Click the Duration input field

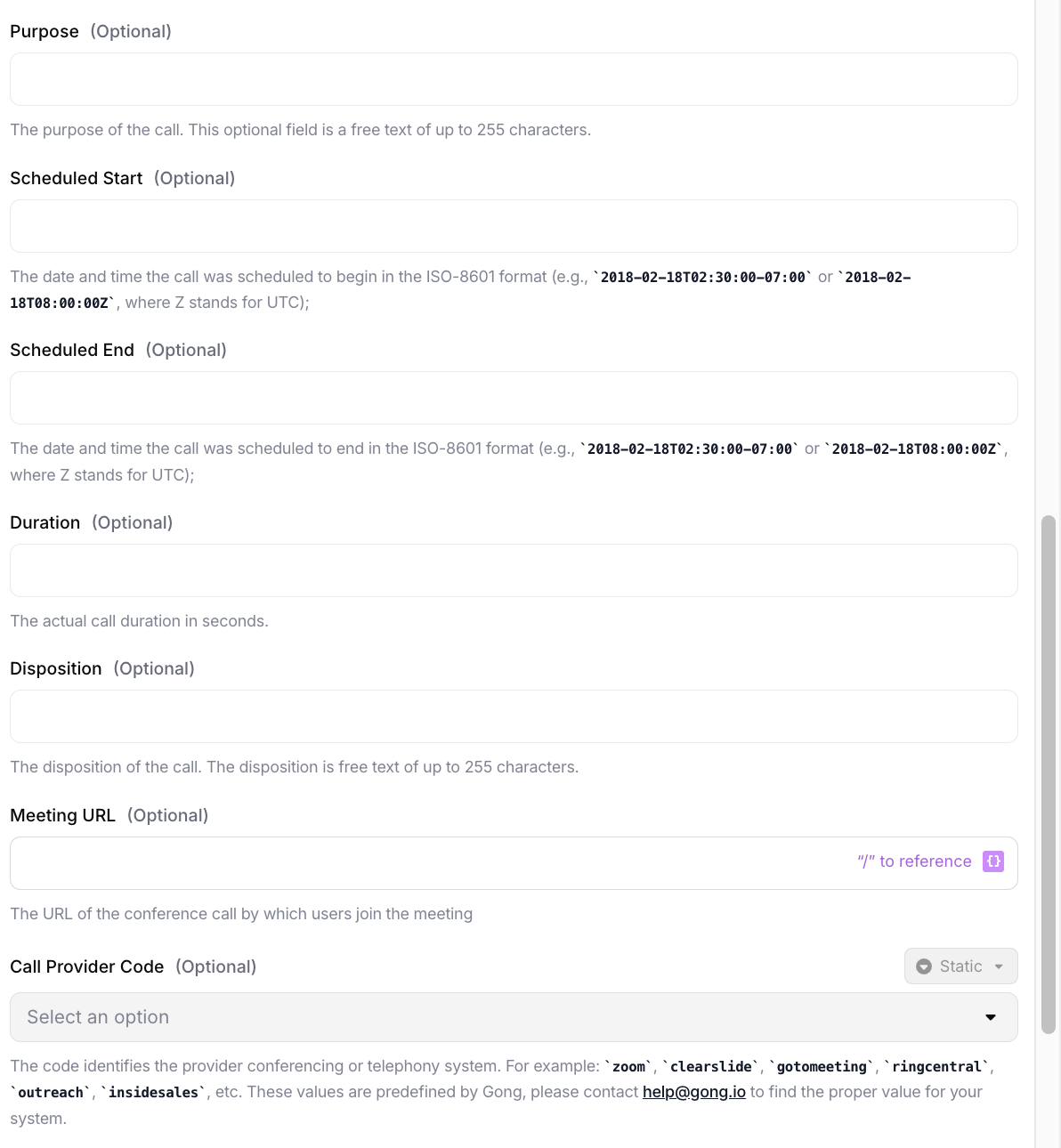514,570
